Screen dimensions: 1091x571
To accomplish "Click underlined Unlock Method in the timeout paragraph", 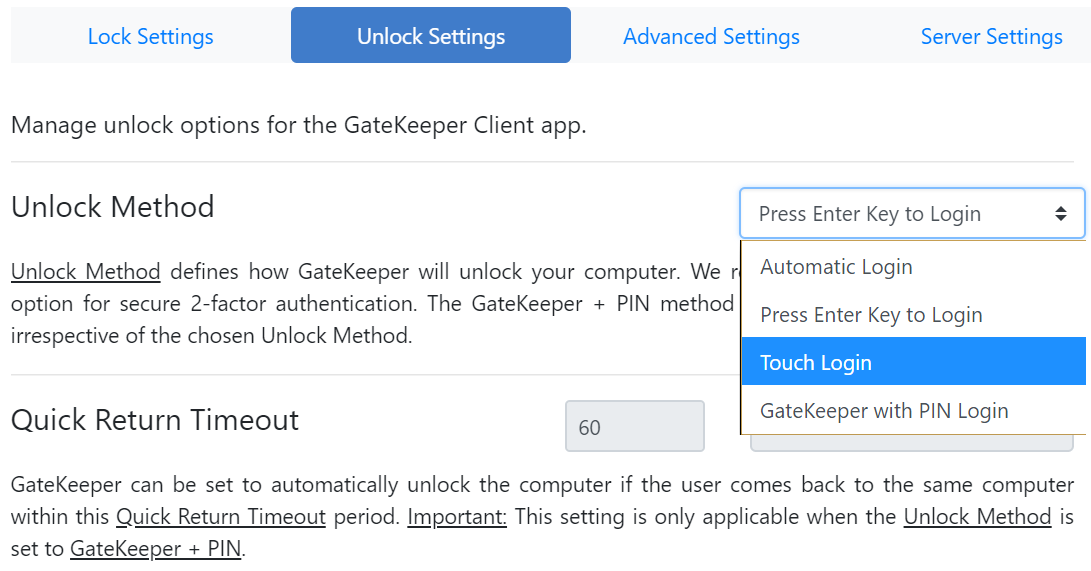I will tap(977, 517).
